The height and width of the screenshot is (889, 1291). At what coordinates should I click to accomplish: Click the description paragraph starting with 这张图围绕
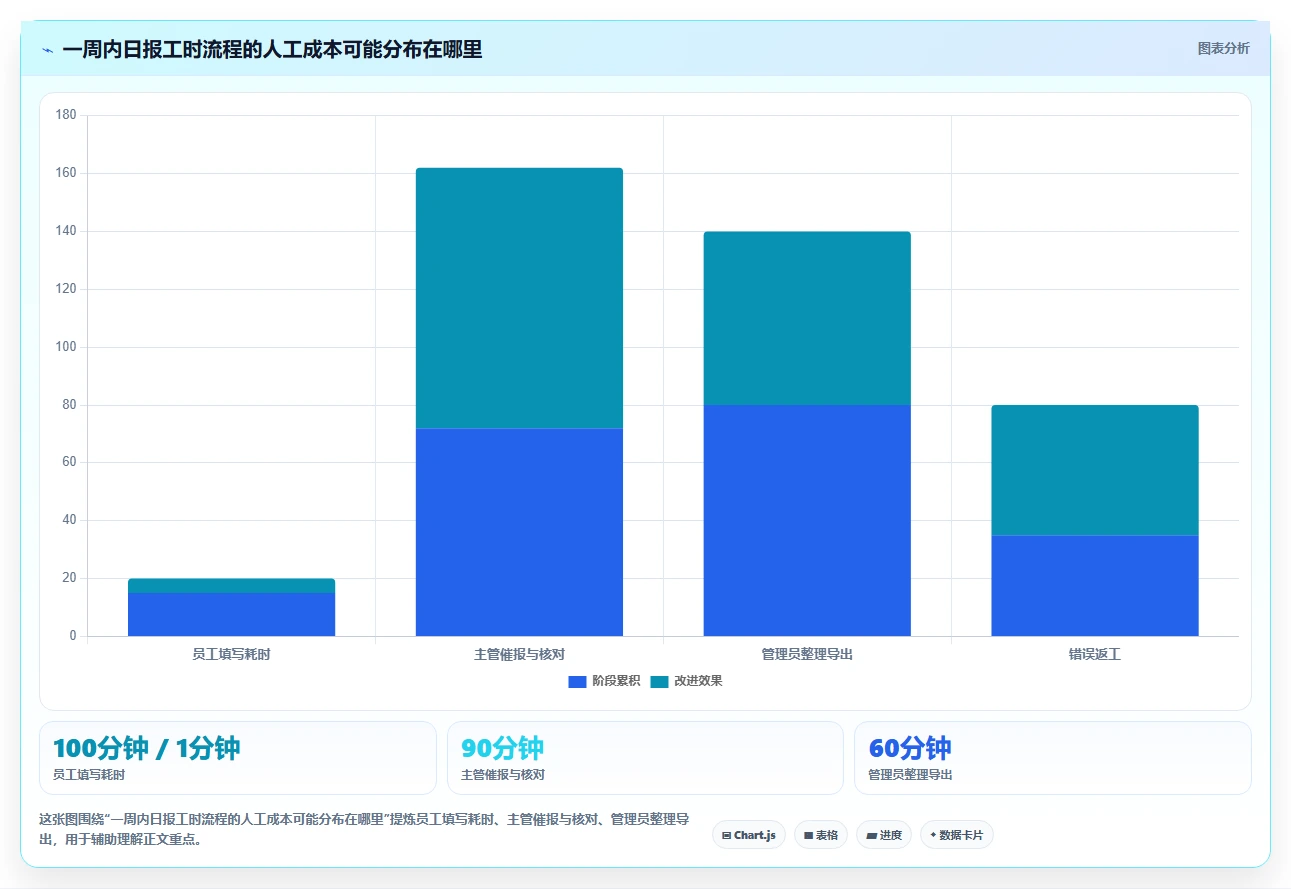click(x=364, y=829)
